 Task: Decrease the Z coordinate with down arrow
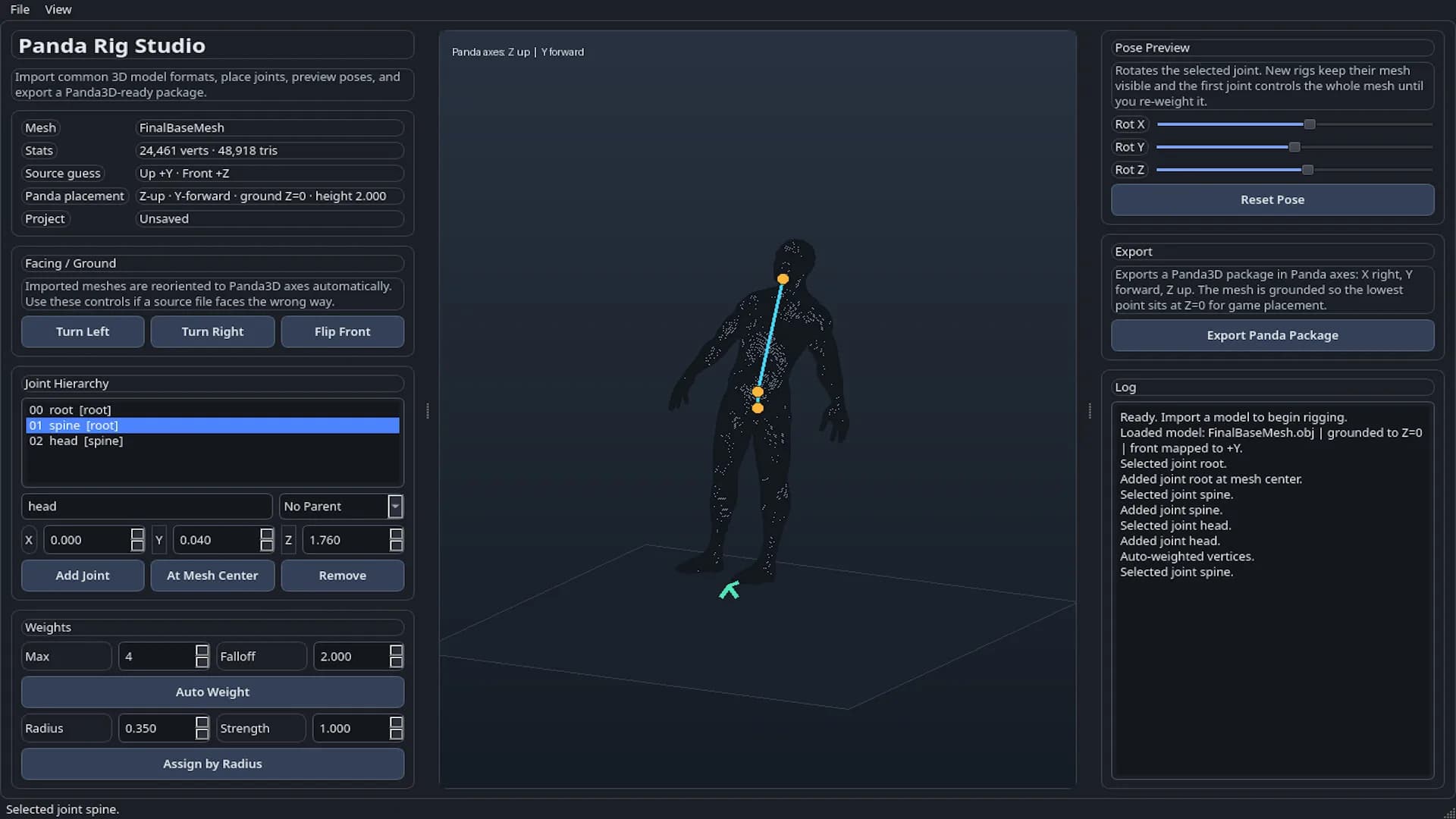point(396,546)
